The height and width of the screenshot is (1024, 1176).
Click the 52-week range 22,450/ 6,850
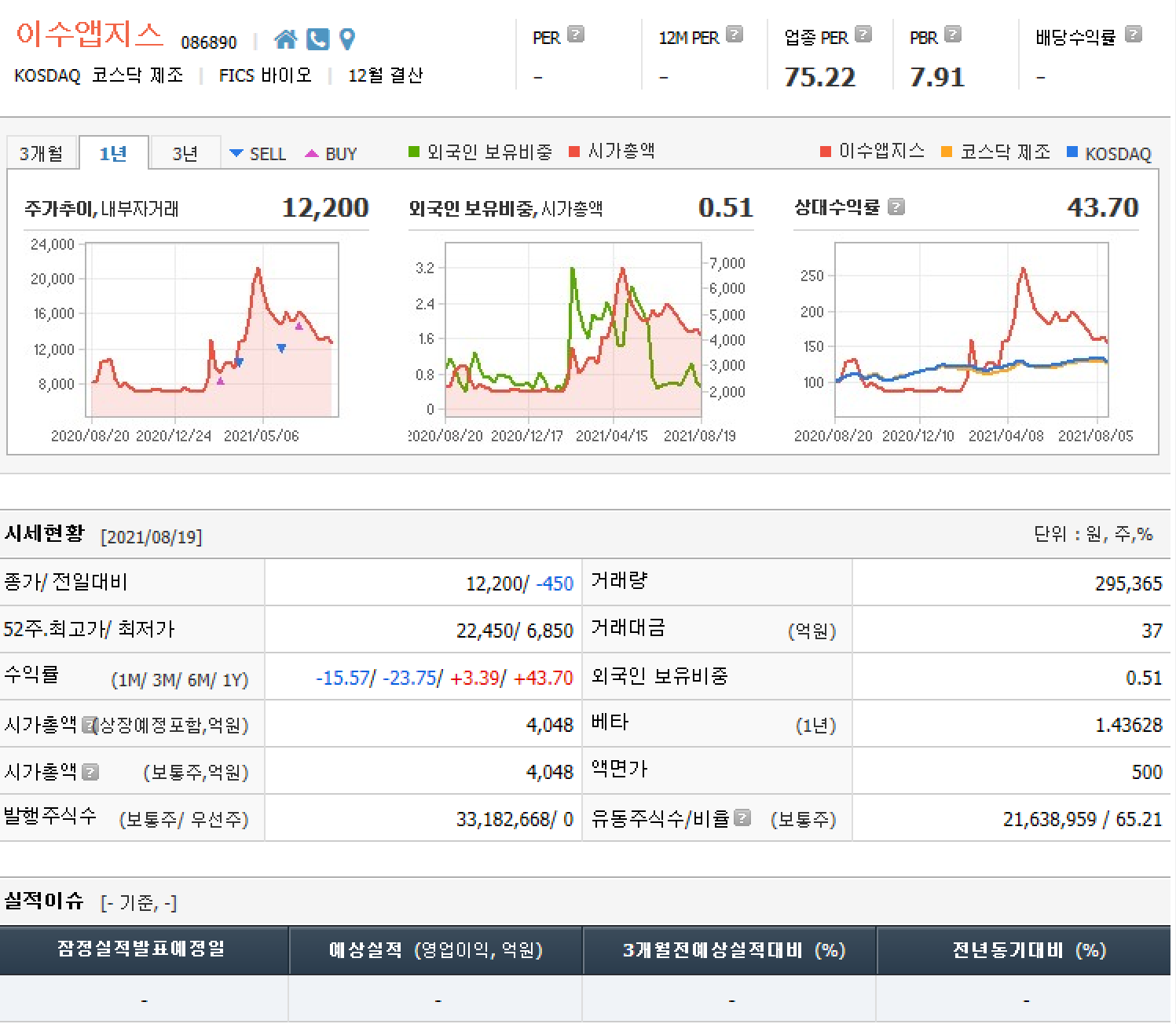tap(515, 631)
